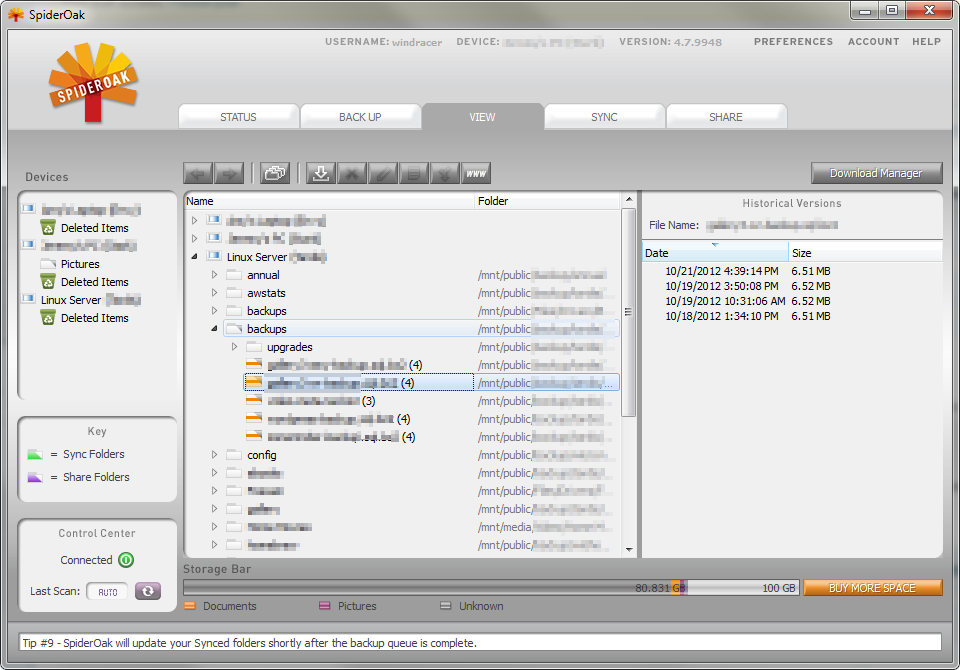Click the stacked folders toolbar icon
This screenshot has height=670, width=960.
pos(275,173)
